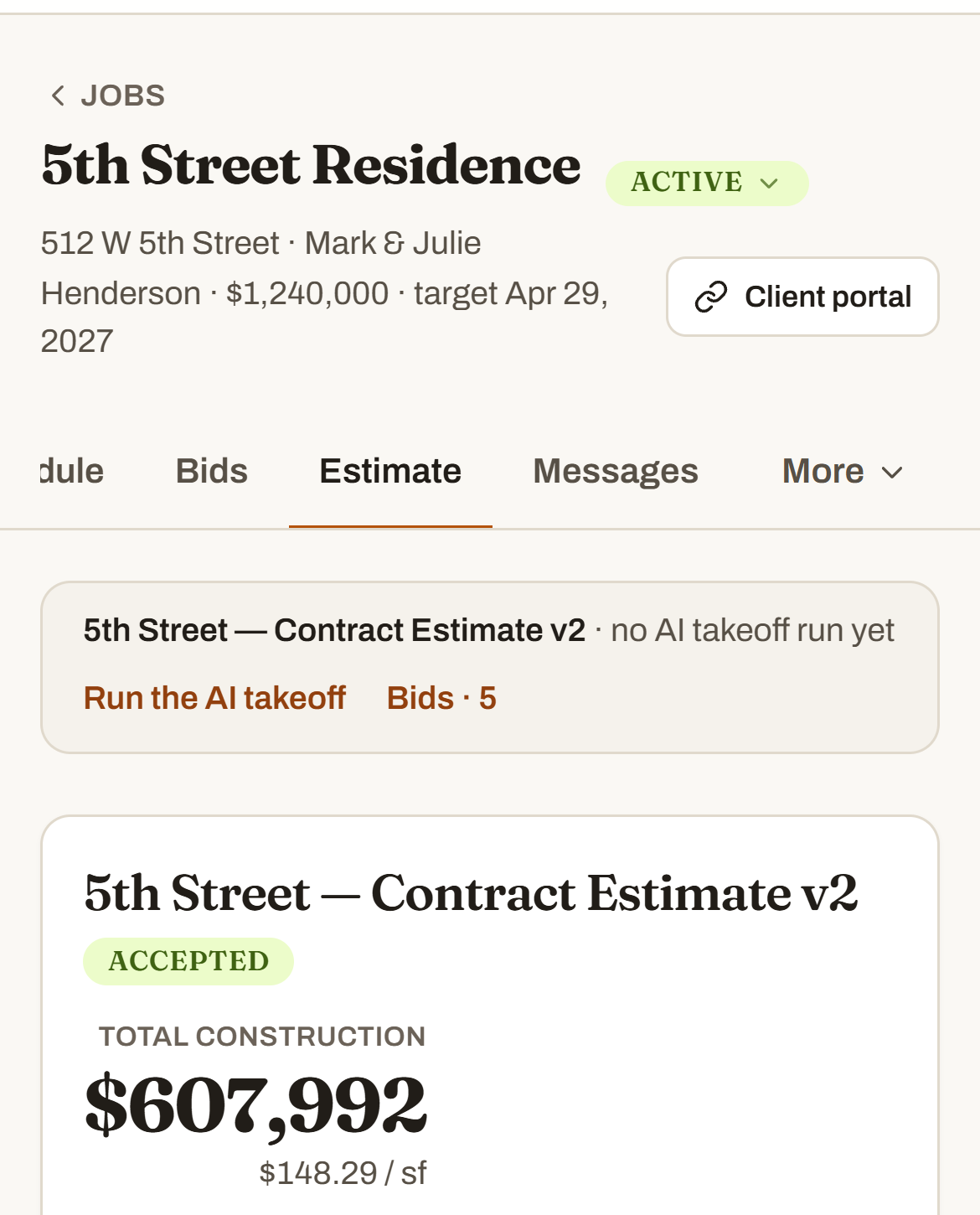Select the Estimate tab

coord(390,471)
